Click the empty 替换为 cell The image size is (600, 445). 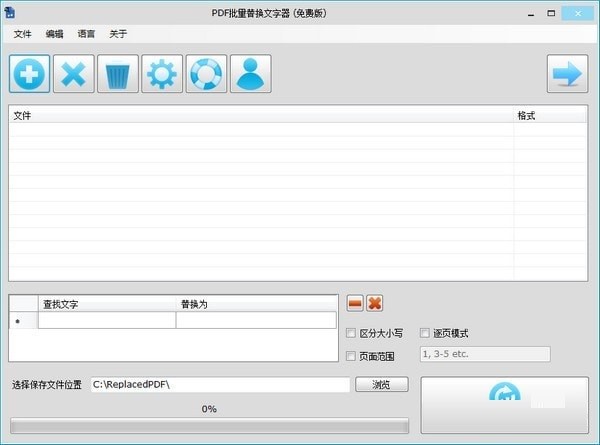(256, 320)
